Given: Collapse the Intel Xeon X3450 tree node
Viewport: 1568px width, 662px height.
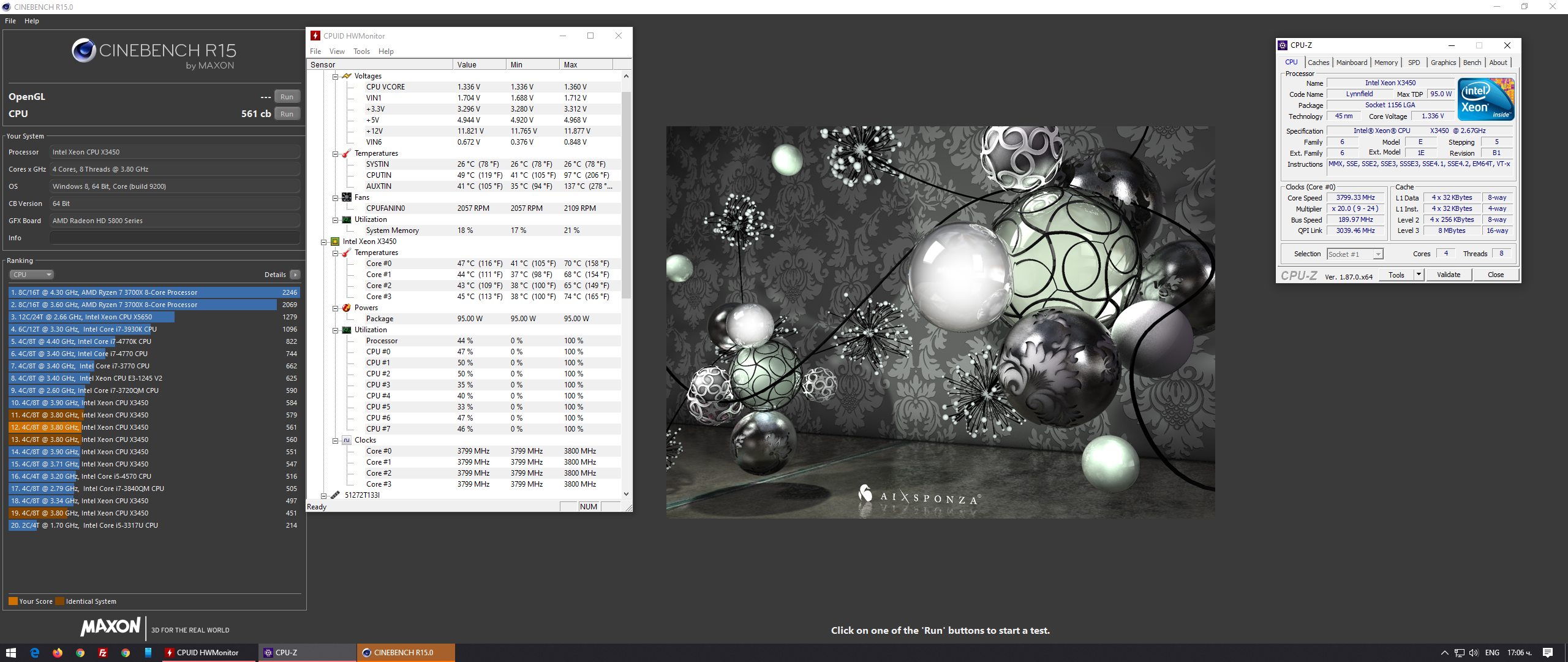Looking at the screenshot, I should tap(324, 242).
